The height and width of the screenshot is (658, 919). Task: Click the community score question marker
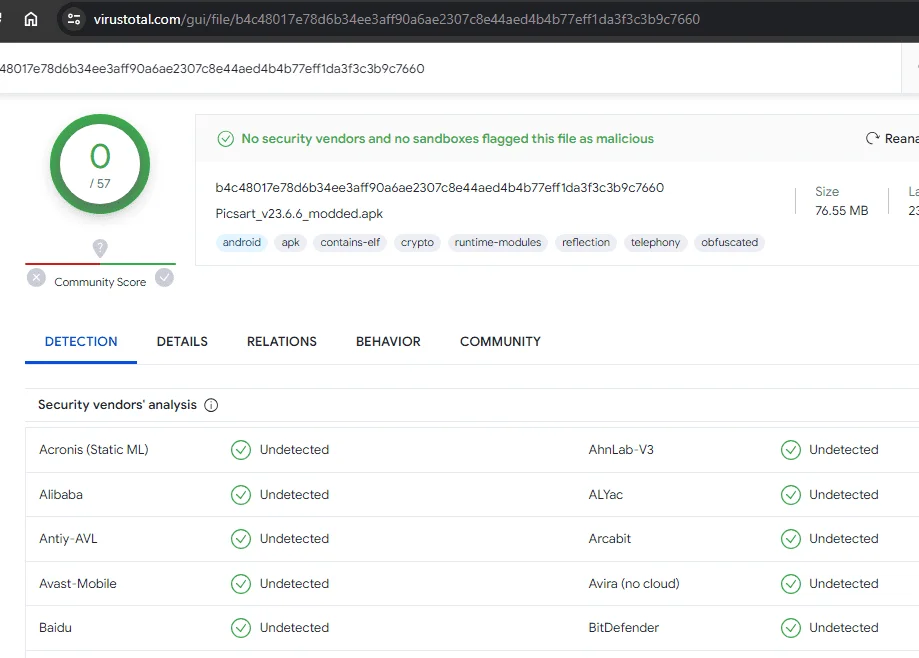(x=100, y=248)
